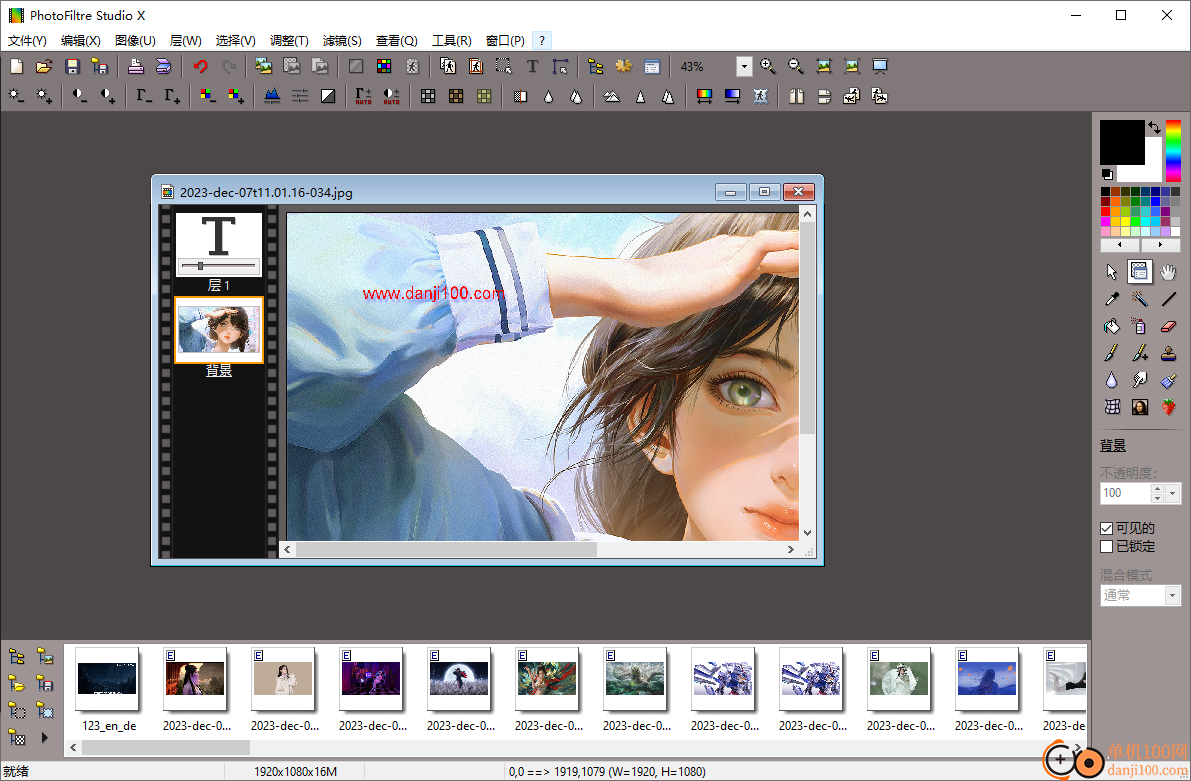Select the Spray can tool
Viewport: 1191px width, 781px height.
coord(1139,327)
